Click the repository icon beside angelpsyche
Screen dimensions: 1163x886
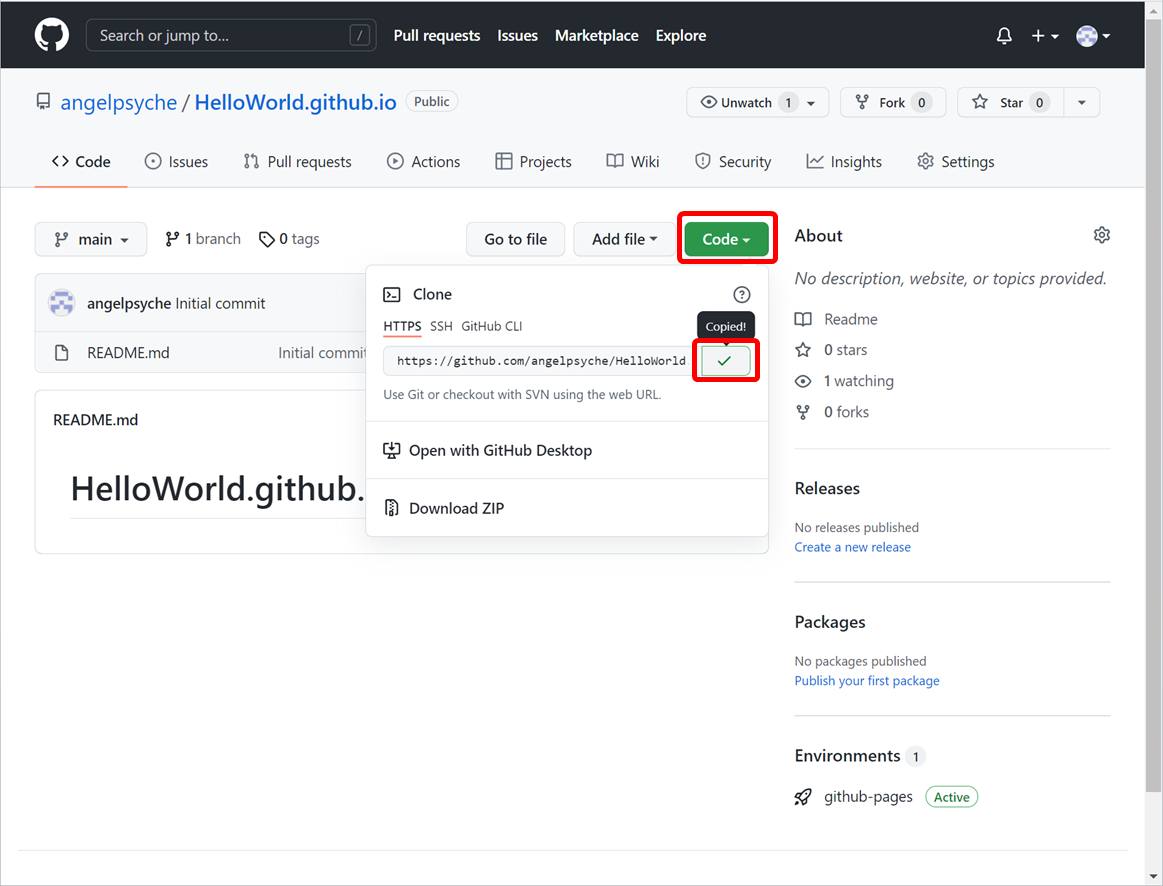[x=44, y=102]
